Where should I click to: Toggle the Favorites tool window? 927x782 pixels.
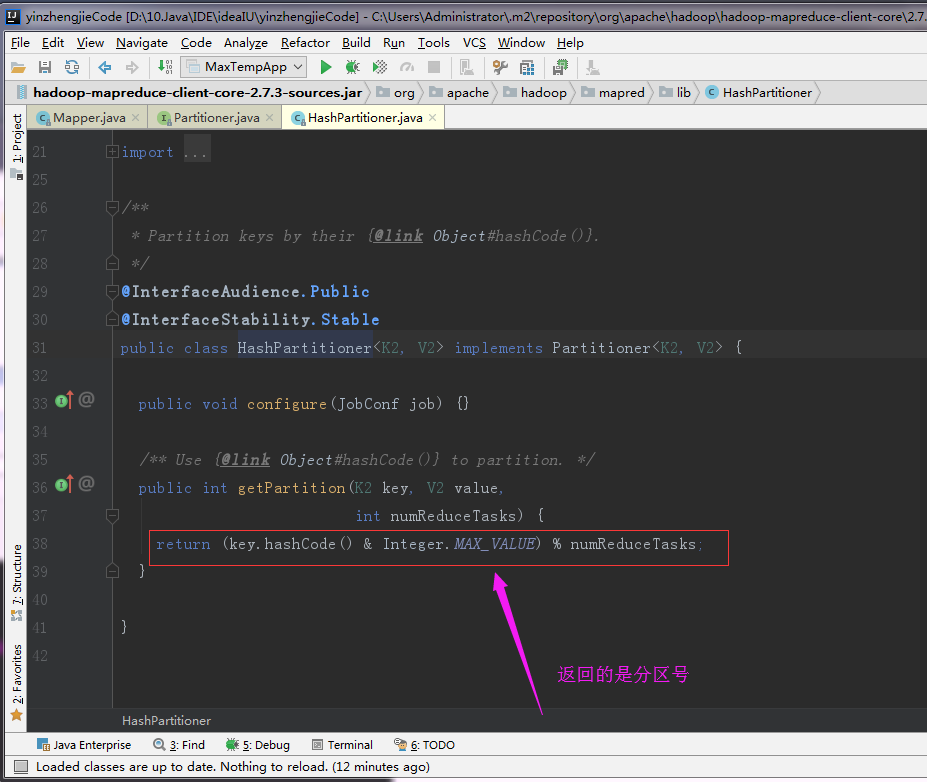click(17, 682)
